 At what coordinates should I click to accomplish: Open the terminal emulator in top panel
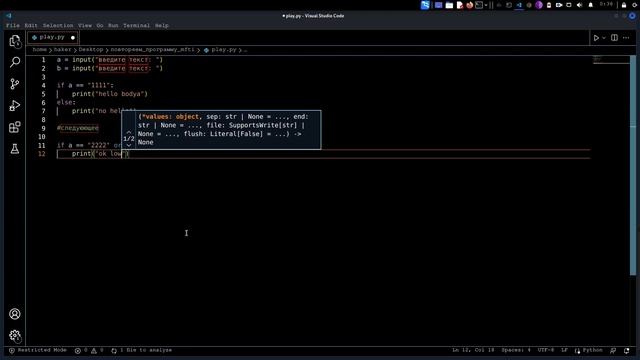tap(479, 5)
